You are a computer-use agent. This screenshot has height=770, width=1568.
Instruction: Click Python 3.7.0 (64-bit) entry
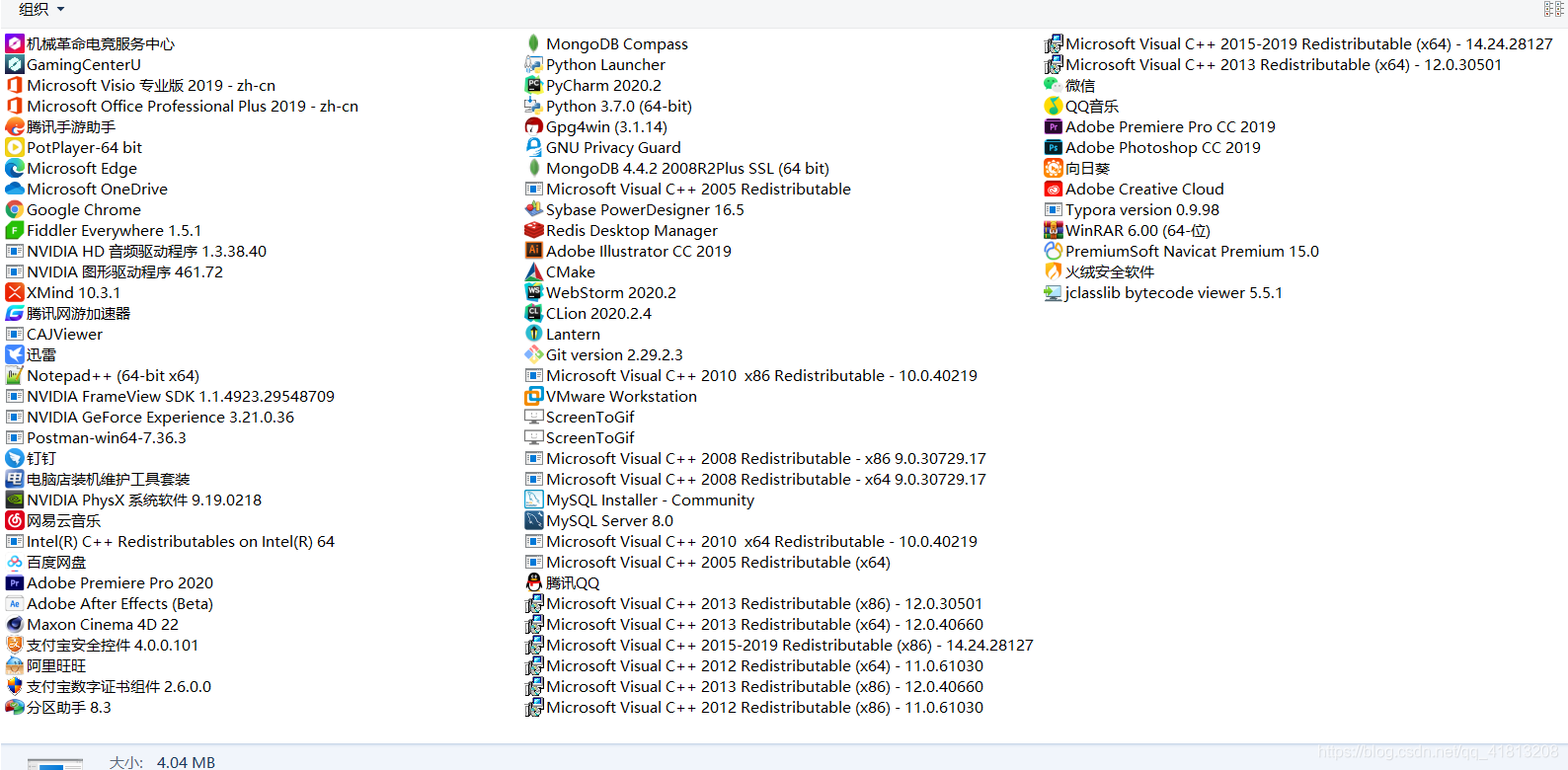pos(608,106)
